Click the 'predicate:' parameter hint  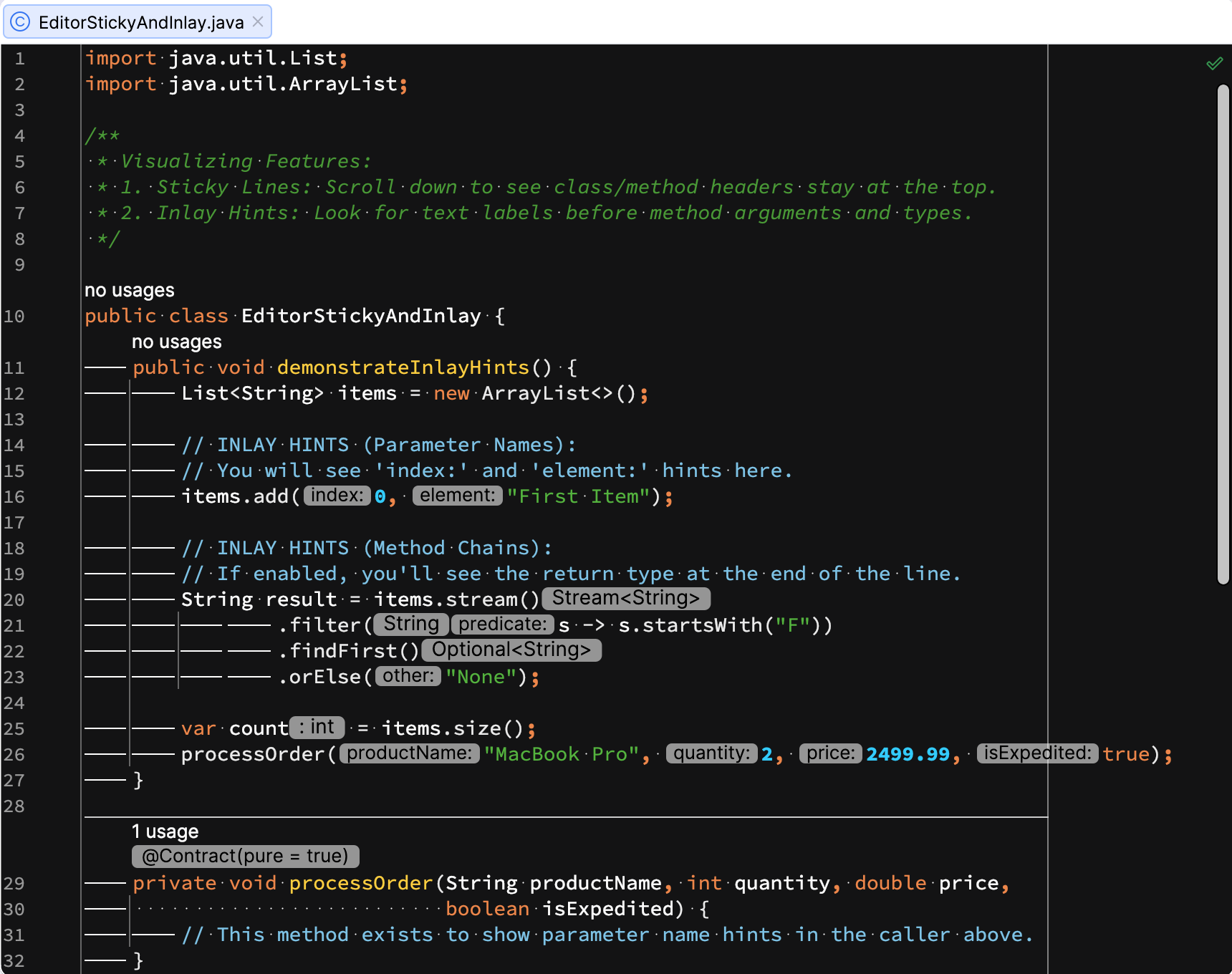pos(503,625)
